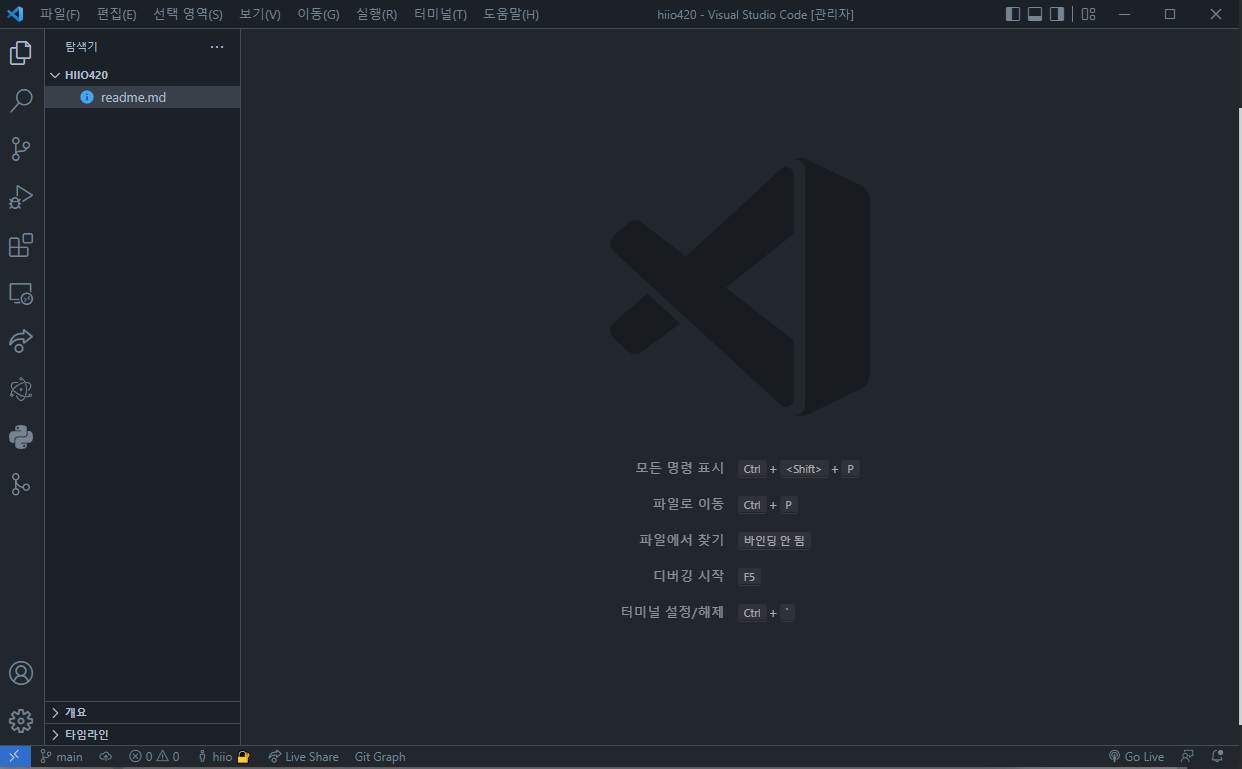Open the remote window indicator in status bar

(15, 757)
